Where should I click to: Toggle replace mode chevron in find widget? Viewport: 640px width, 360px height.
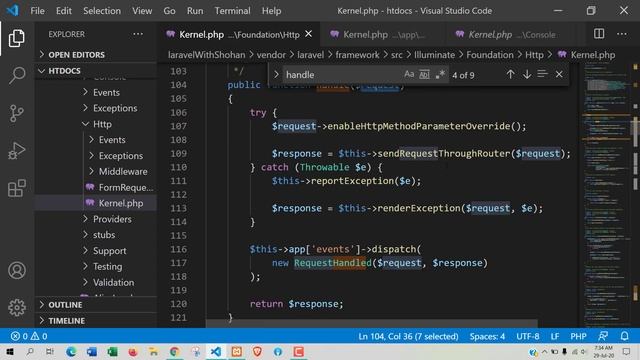(276, 74)
